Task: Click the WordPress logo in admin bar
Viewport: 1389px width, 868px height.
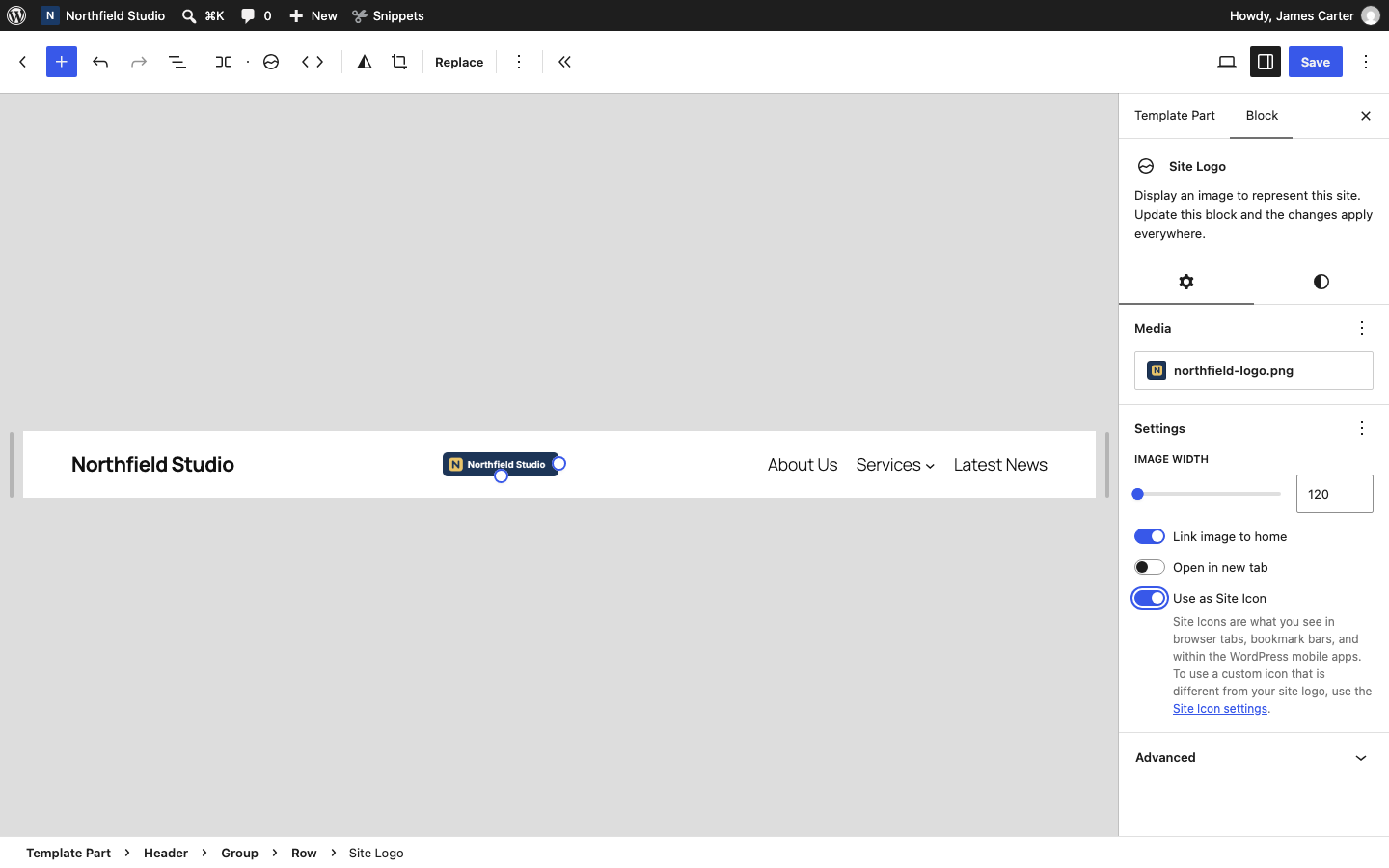Action: 16,15
